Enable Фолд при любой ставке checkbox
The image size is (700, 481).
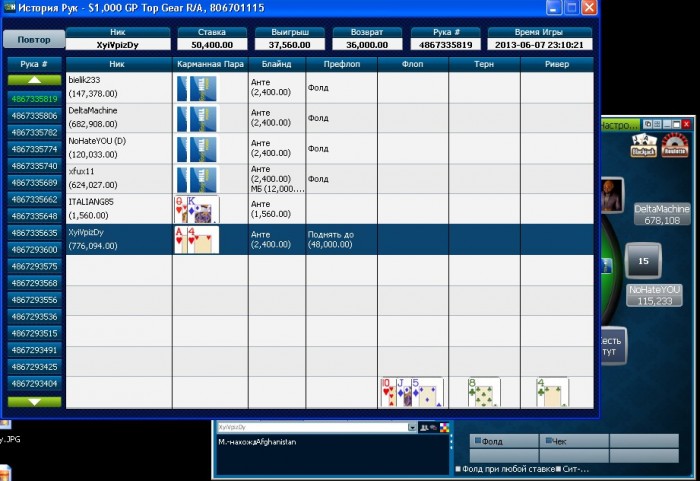458,468
